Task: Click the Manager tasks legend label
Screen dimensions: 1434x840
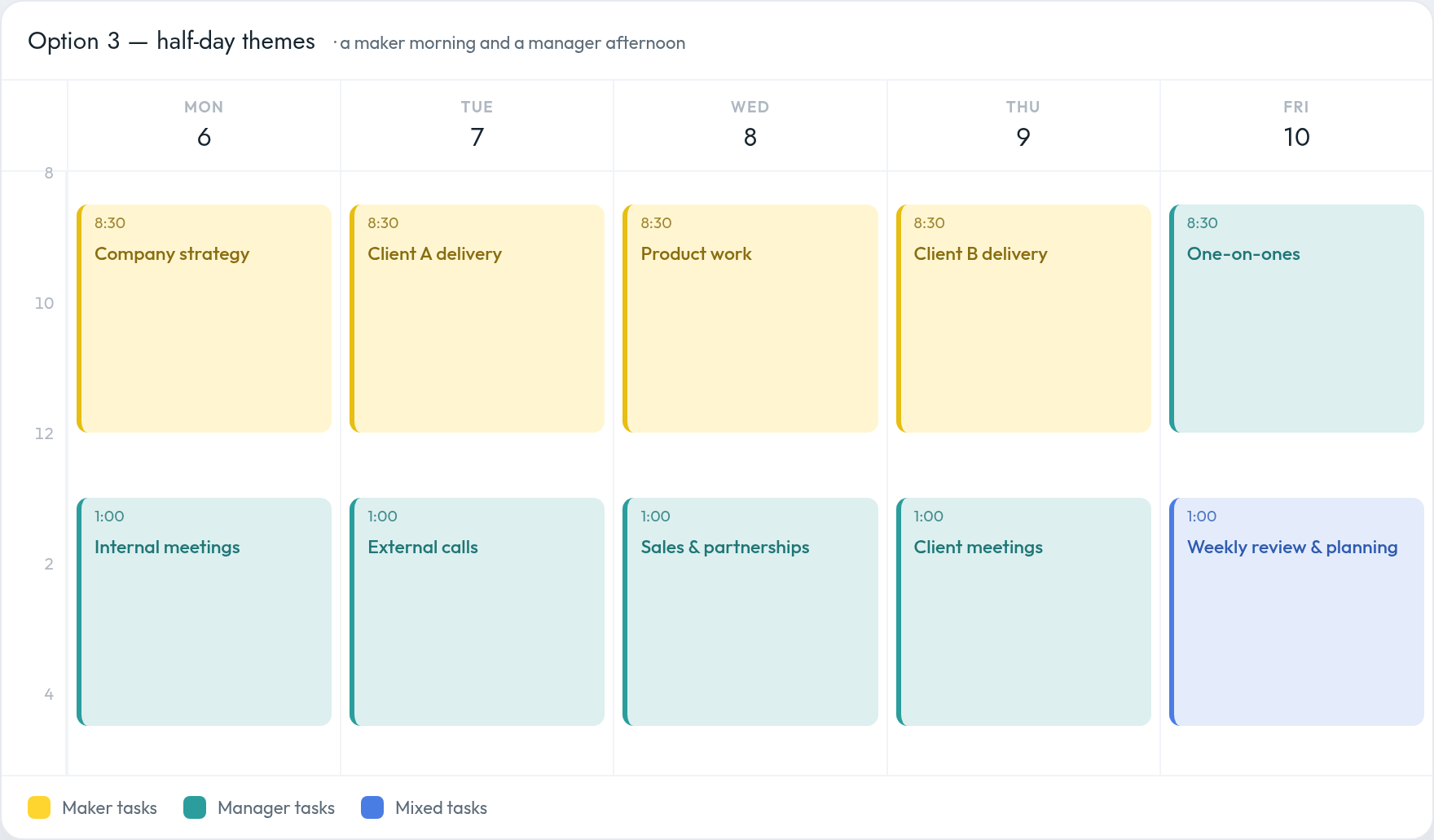Action: [x=276, y=807]
